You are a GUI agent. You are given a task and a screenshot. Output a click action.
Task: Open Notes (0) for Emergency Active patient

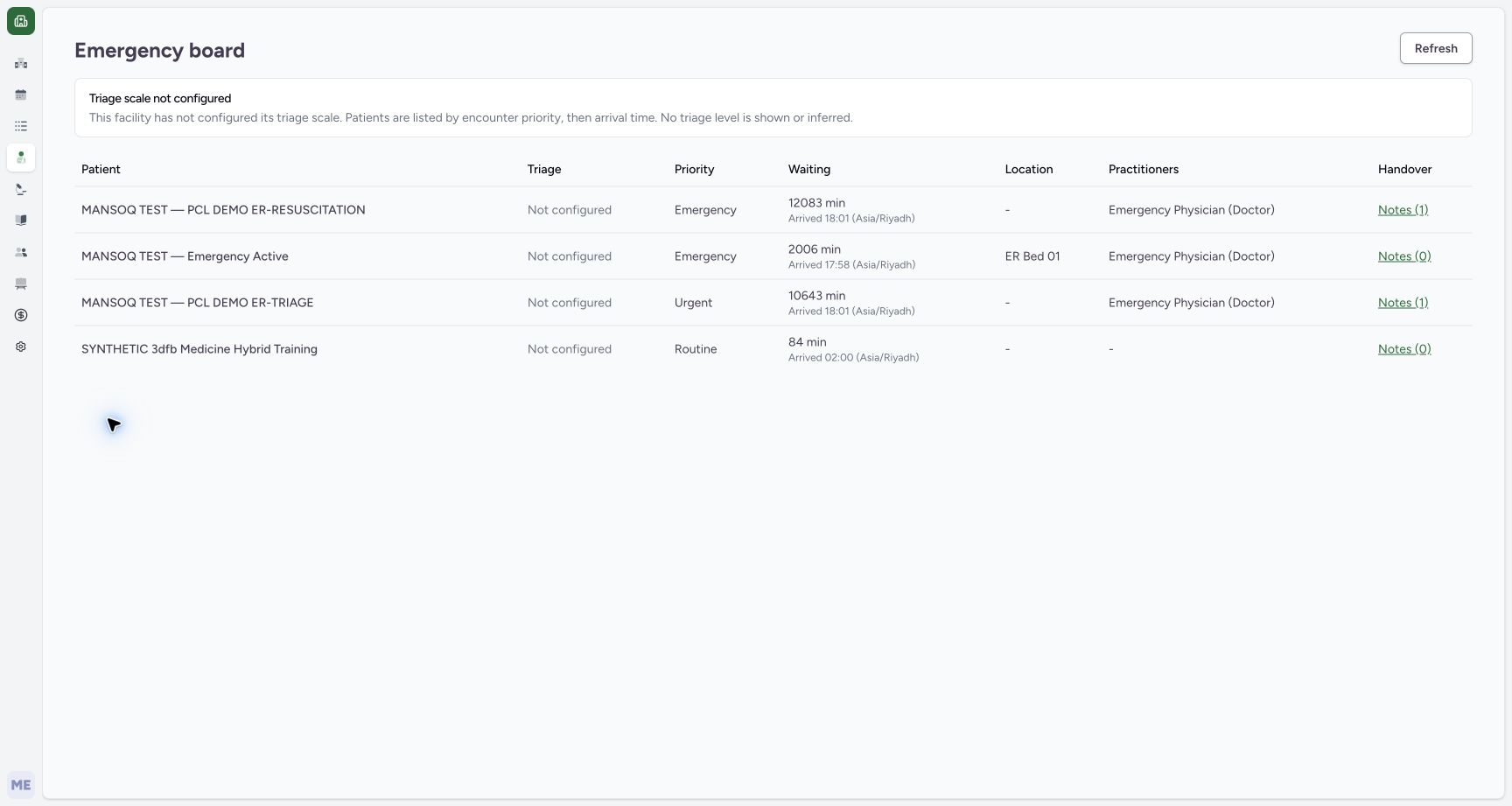coord(1404,256)
